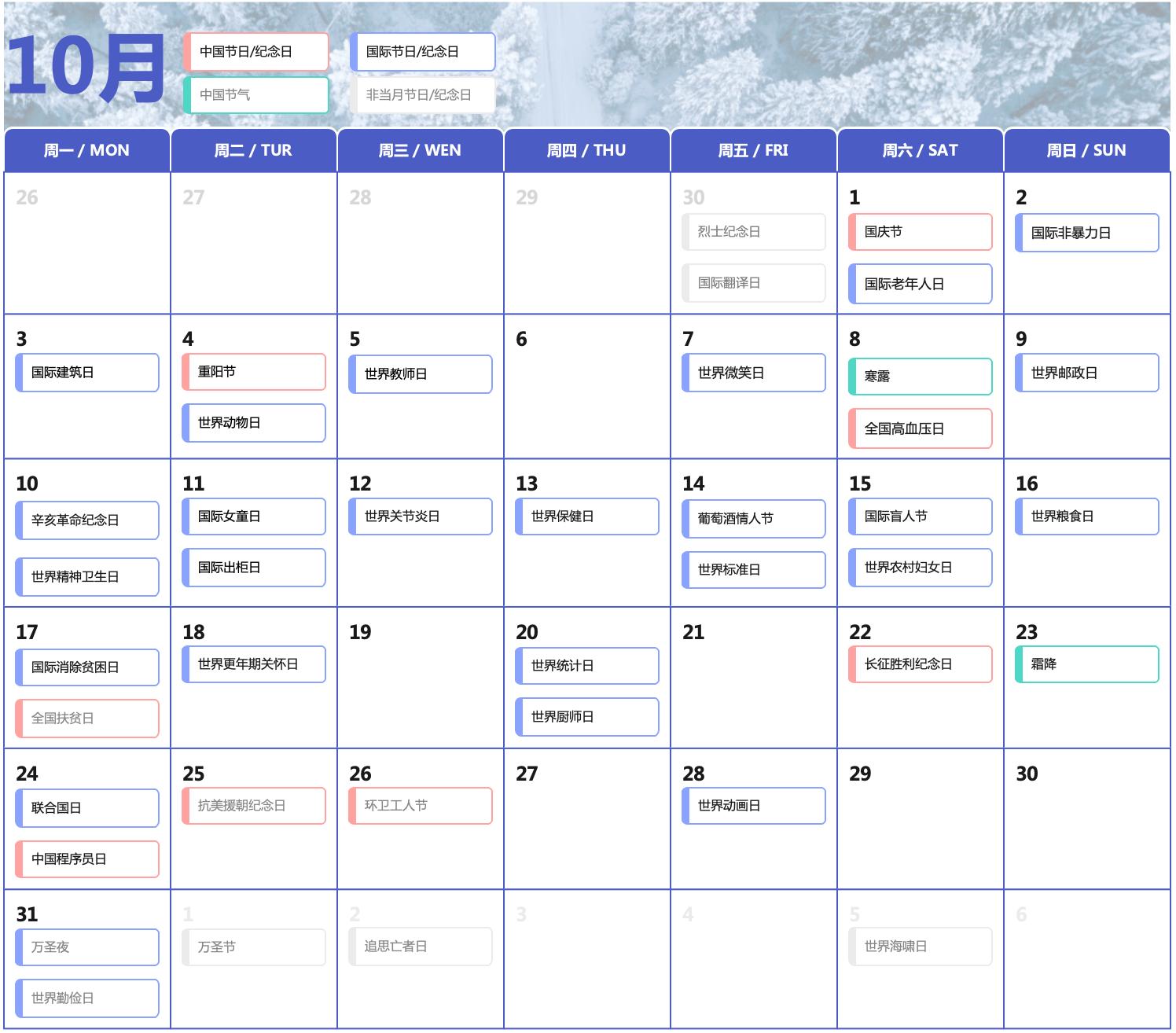The width and height of the screenshot is (1176, 1033).
Task: Open the 全国高血压日 event
Action: pos(921,428)
